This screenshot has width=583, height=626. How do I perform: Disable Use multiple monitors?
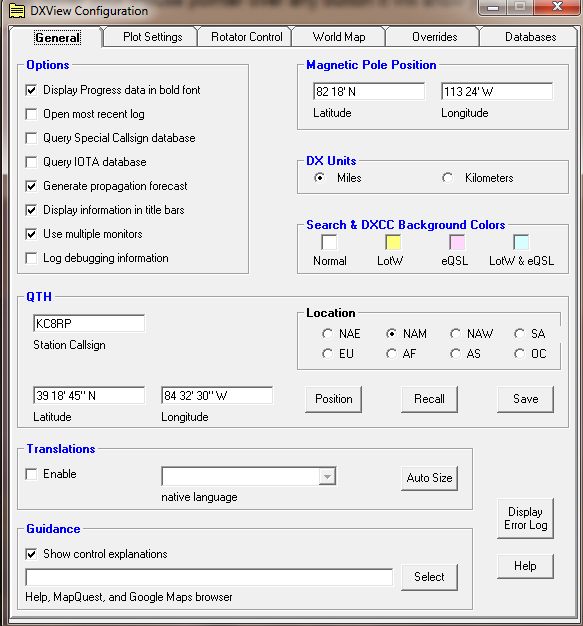(31, 234)
